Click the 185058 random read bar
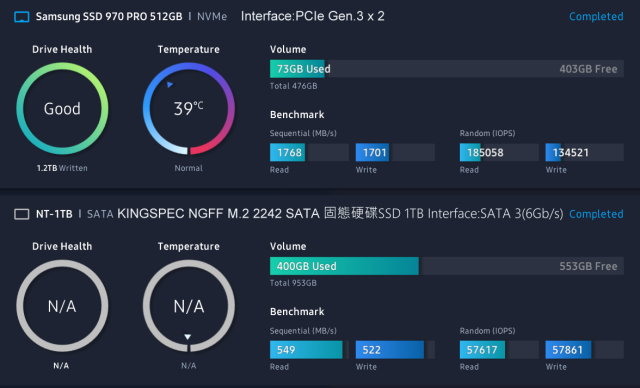Image resolution: width=640 pixels, height=388 pixels. pyautogui.click(x=499, y=153)
